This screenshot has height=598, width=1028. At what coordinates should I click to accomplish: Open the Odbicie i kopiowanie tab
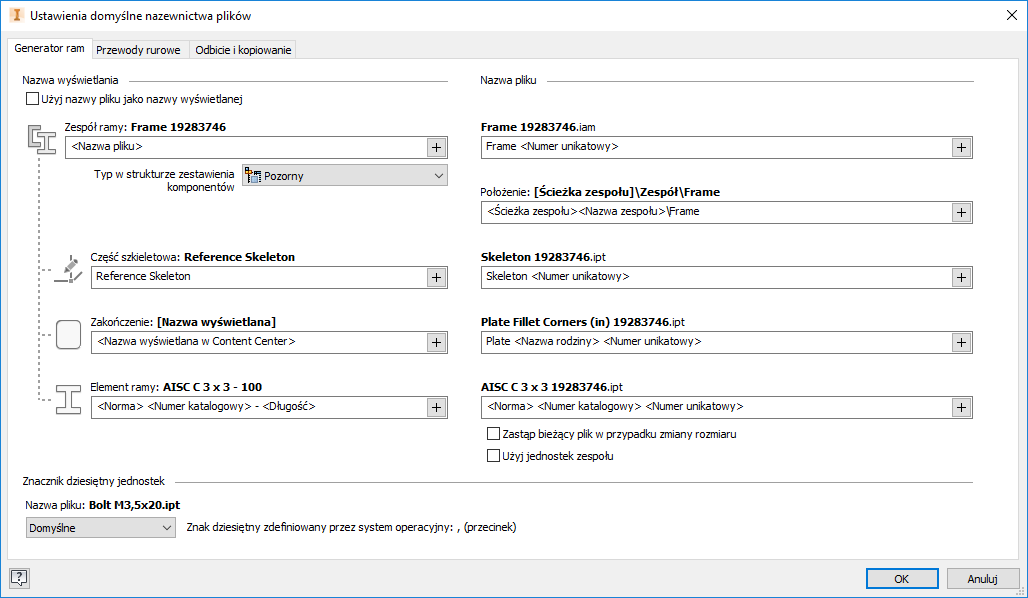point(243,50)
